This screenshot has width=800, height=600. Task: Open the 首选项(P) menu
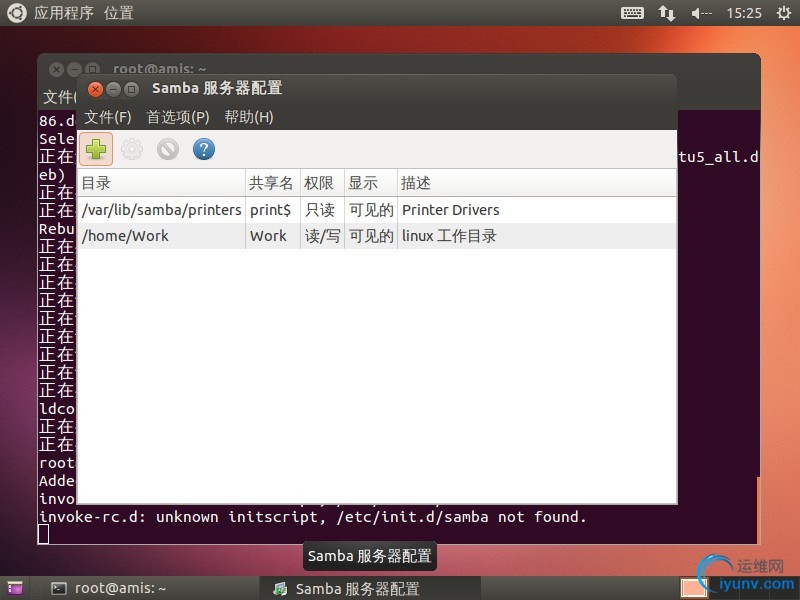(x=178, y=117)
